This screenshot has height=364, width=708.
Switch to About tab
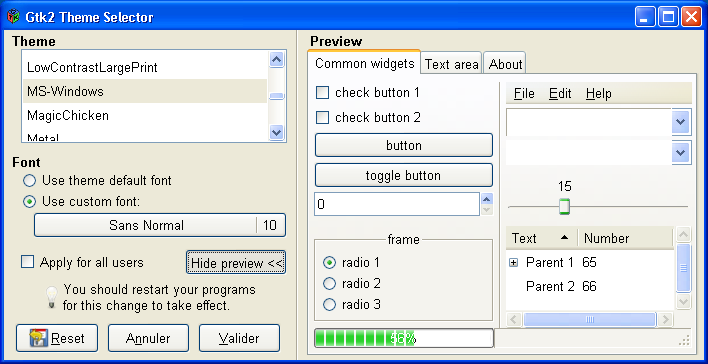[505, 64]
